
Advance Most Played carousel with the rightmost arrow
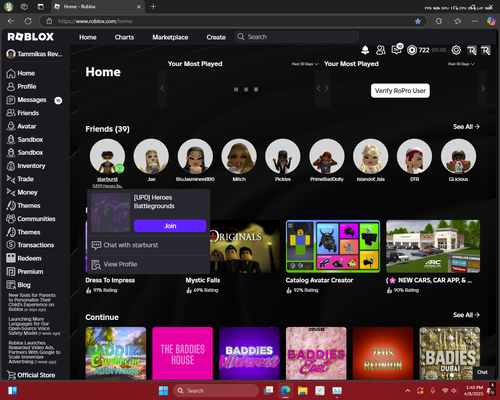point(483,88)
